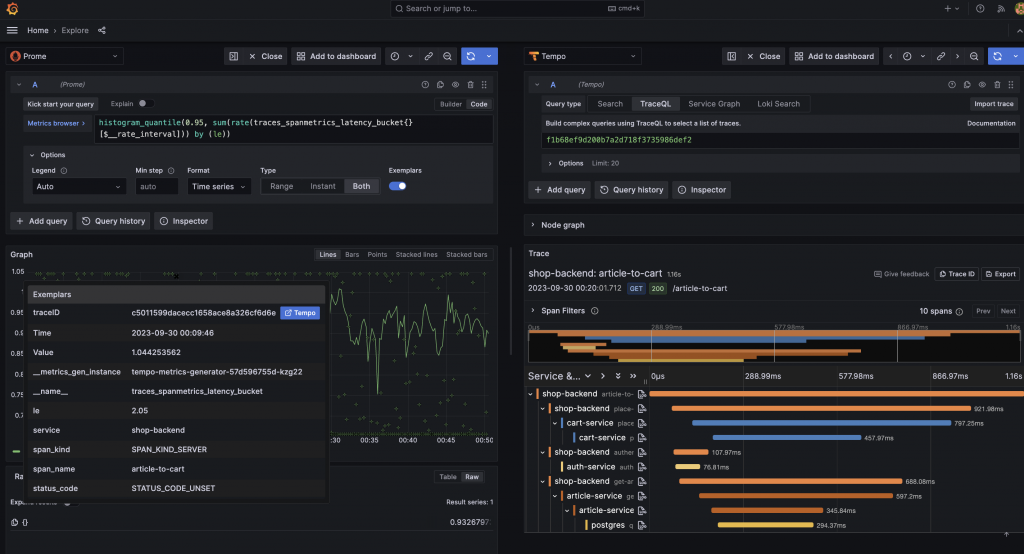
Task: Toggle visibility eye for Tempo query A
Action: [982, 84]
